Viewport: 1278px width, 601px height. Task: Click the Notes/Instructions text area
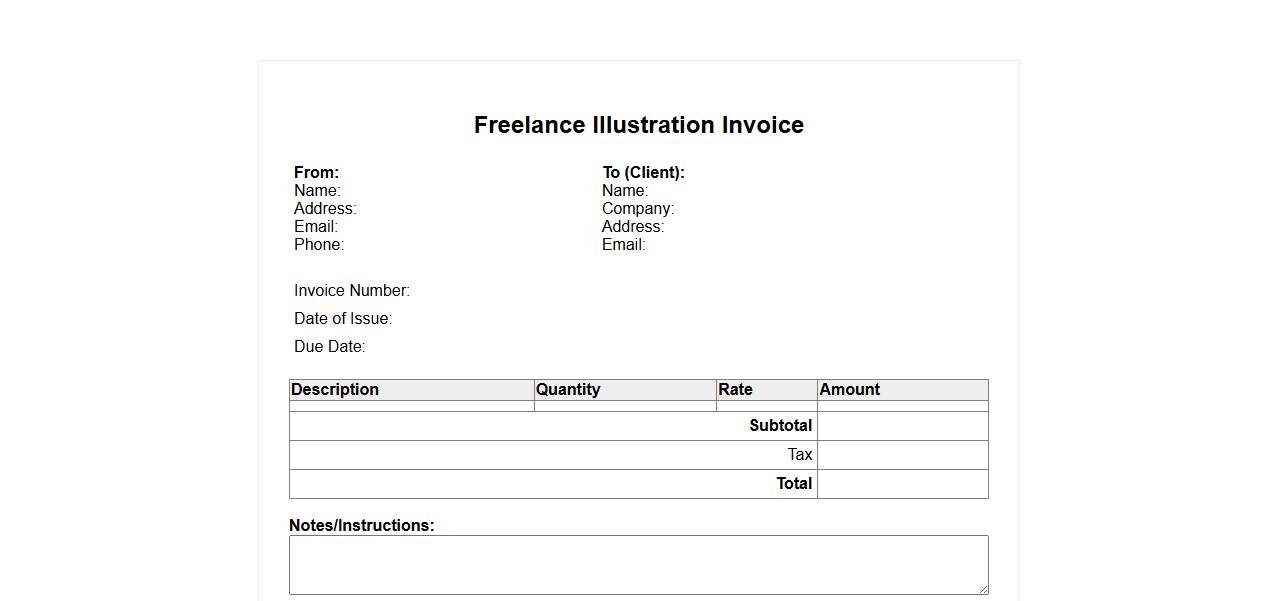(638, 565)
